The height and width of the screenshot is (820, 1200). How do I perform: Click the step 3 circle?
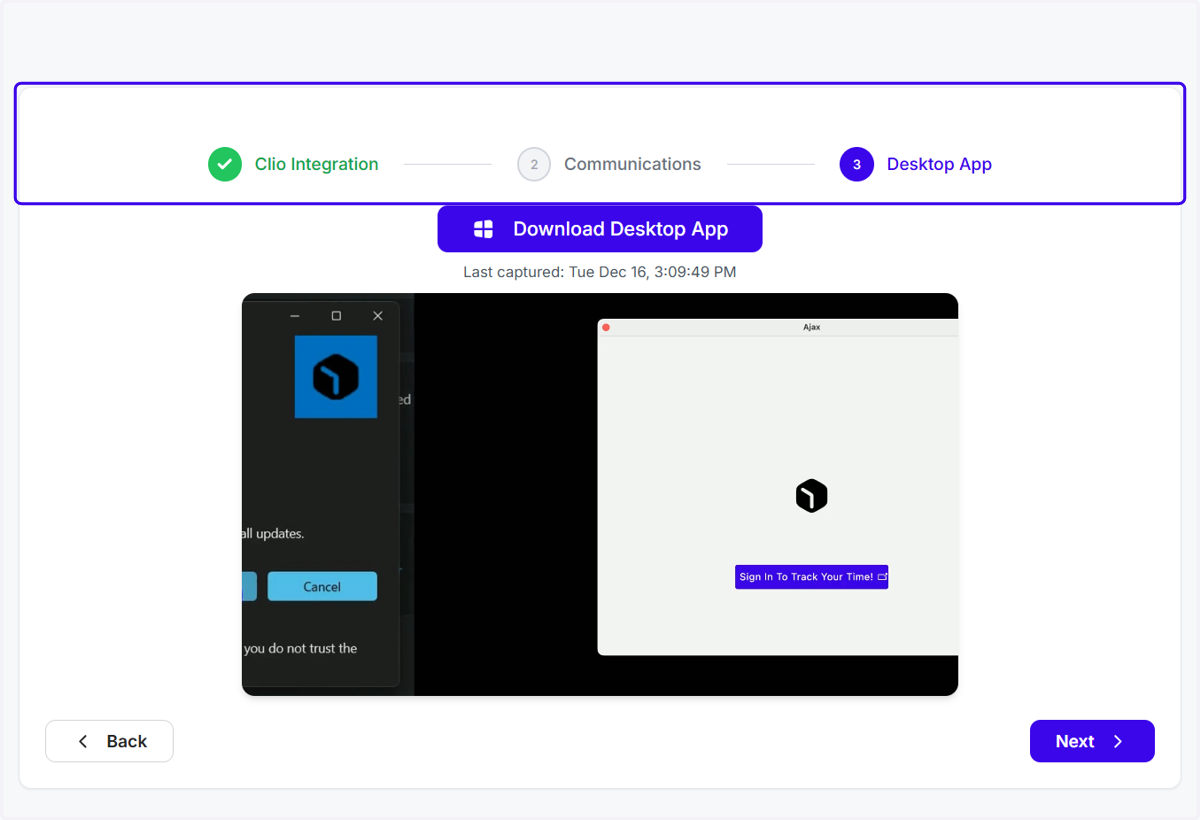[857, 164]
